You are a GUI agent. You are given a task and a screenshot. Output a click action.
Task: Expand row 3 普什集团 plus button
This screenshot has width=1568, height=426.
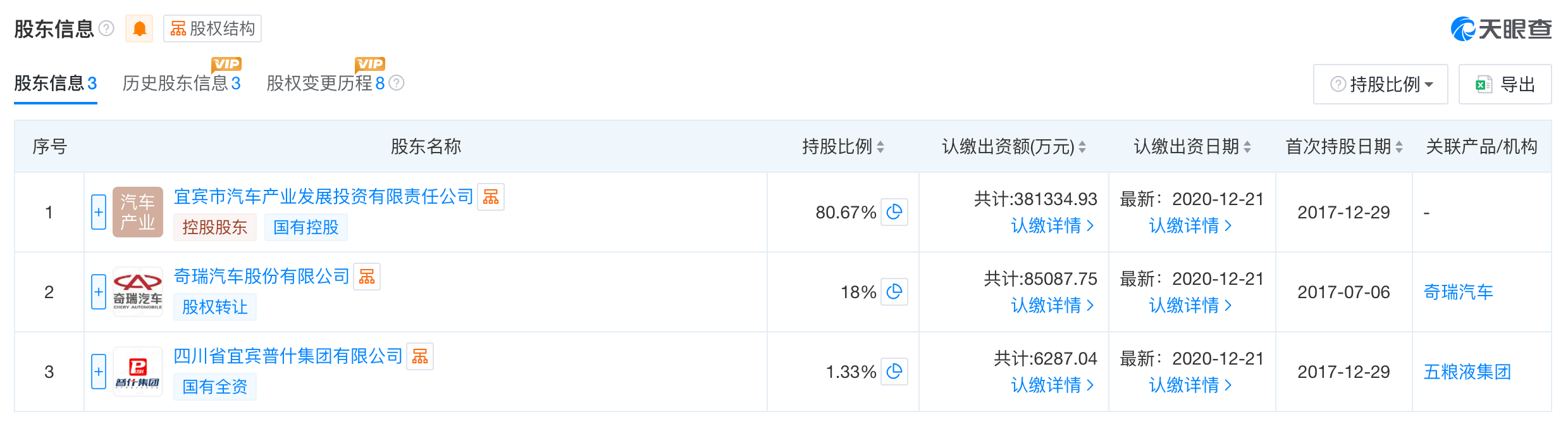pyautogui.click(x=99, y=372)
